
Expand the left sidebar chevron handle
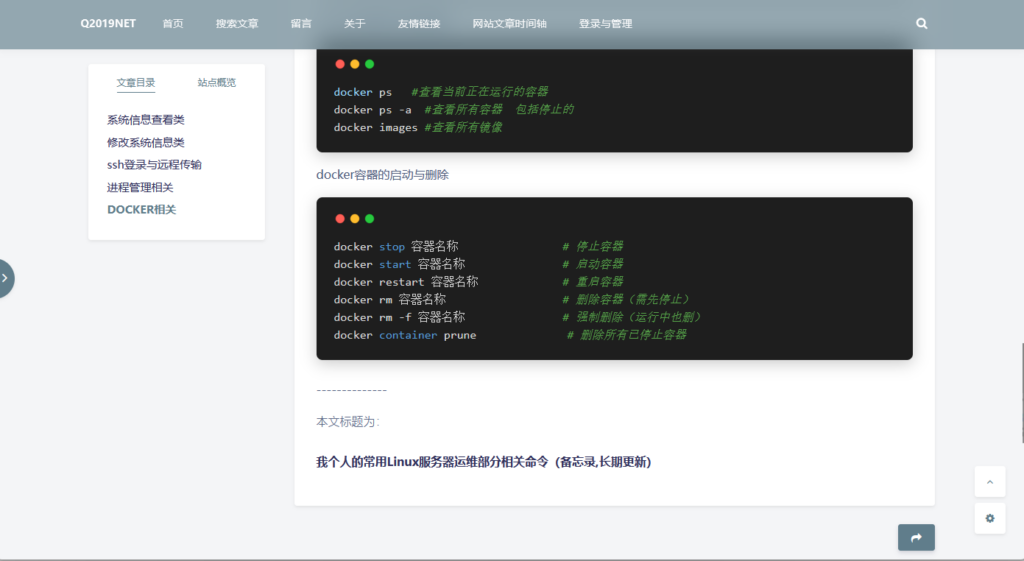click(5, 279)
